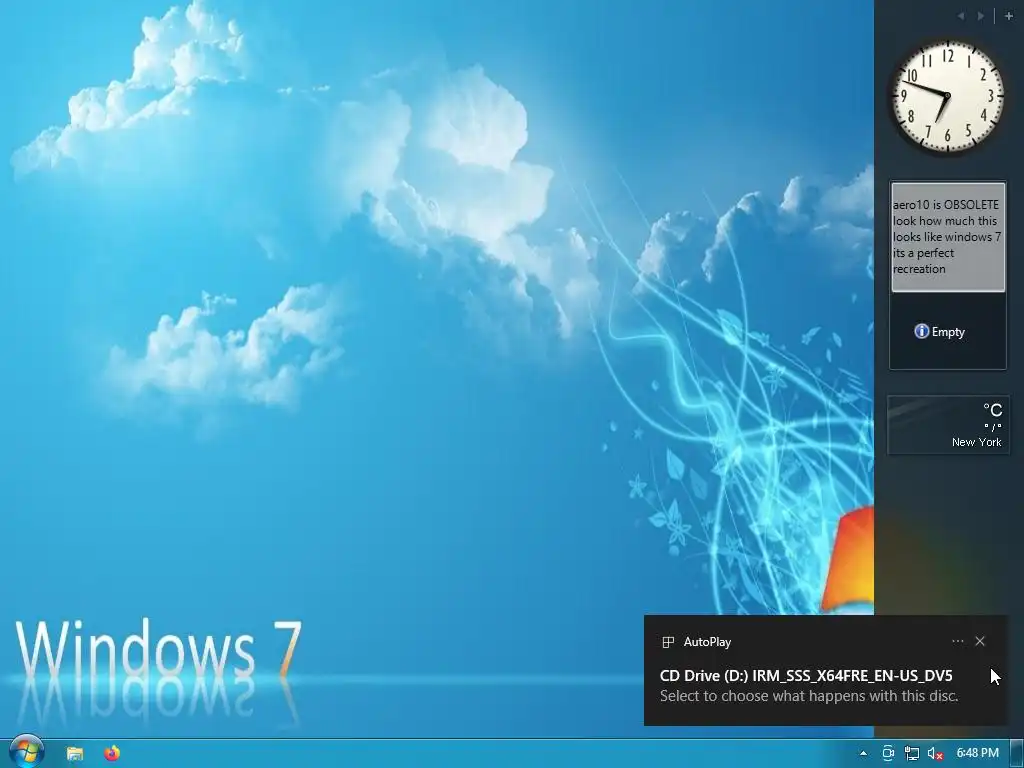Click the AutoPlay app icon in notification
Screen dimensions: 1024x768
(667, 642)
